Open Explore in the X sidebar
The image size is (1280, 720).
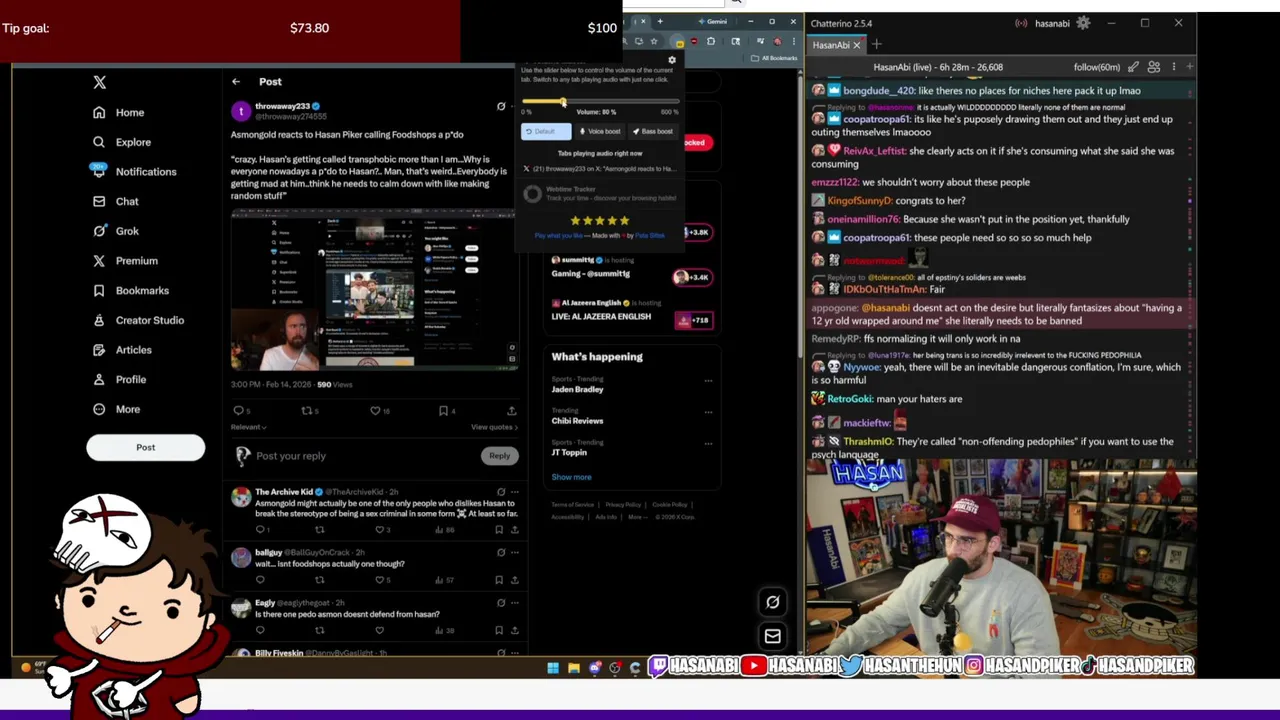(x=122, y=142)
